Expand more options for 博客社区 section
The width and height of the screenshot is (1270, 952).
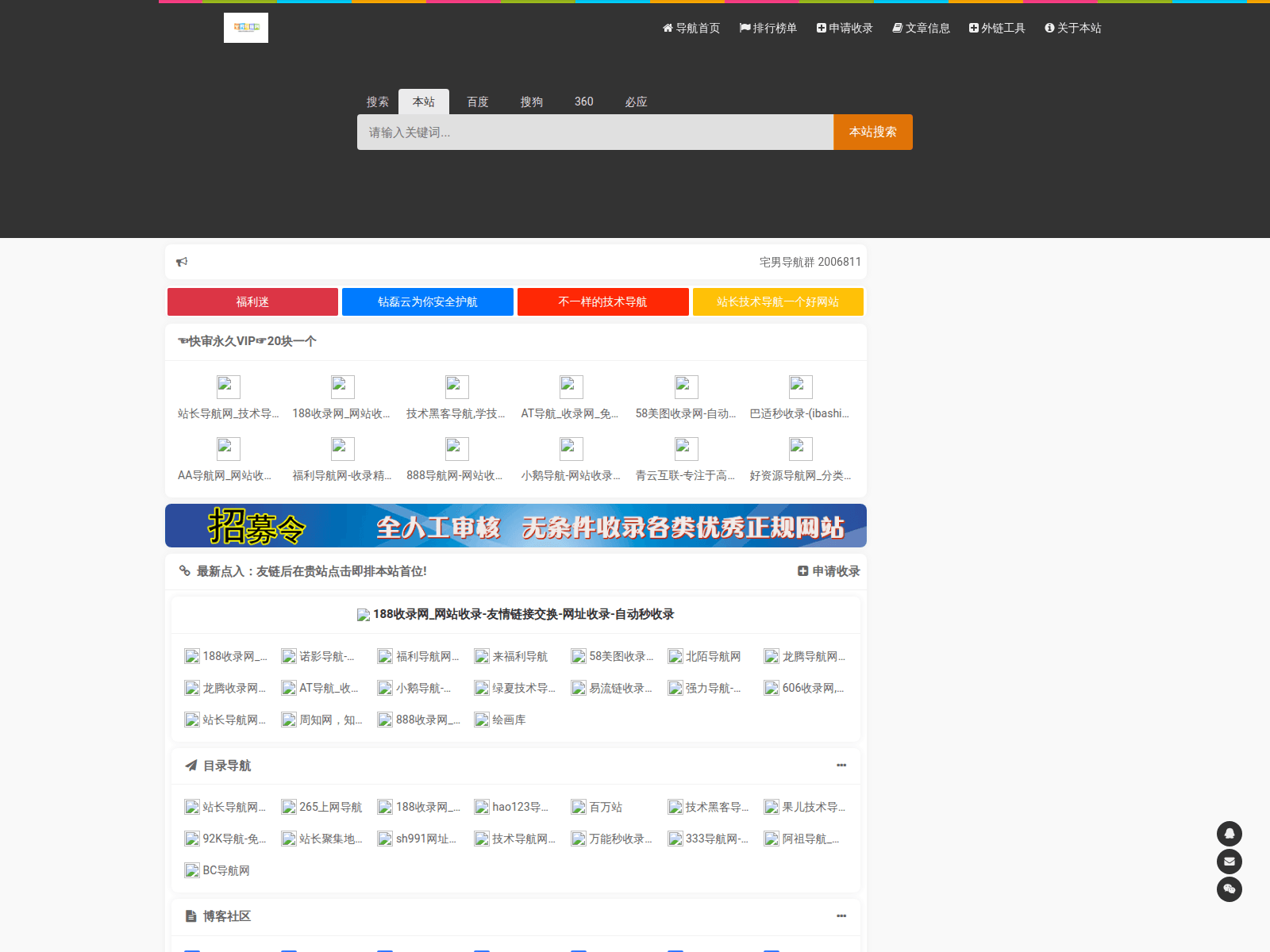coord(841,916)
